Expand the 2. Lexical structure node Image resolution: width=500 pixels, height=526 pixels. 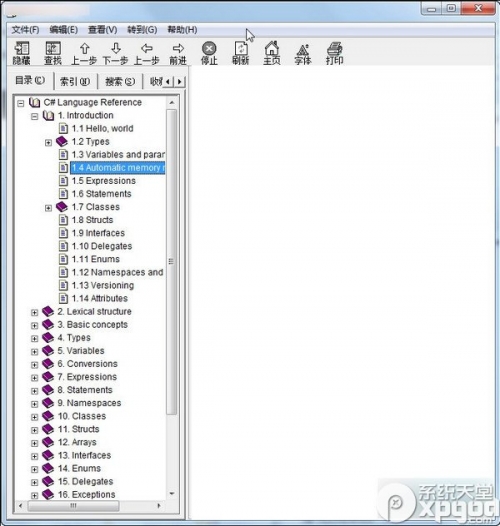(x=35, y=313)
